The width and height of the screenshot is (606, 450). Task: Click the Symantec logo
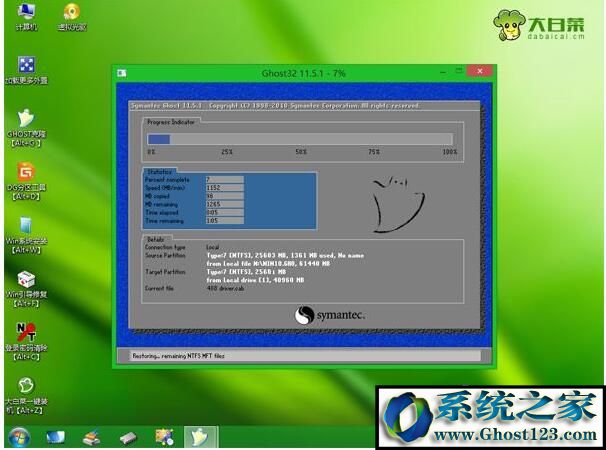tap(329, 315)
